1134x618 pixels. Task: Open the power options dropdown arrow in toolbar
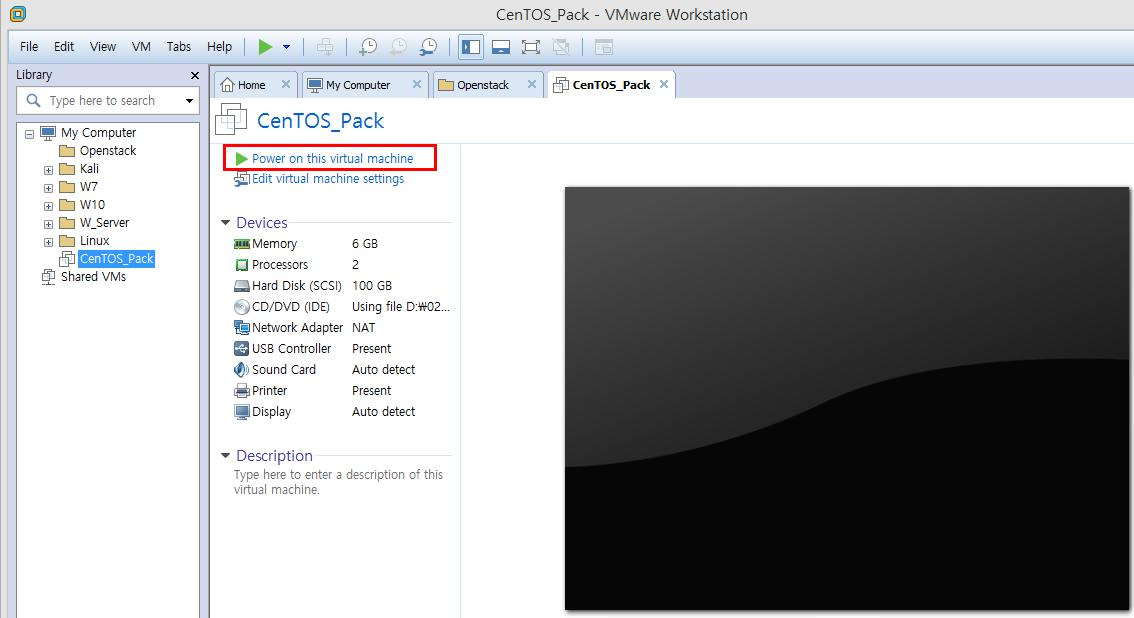coord(286,47)
